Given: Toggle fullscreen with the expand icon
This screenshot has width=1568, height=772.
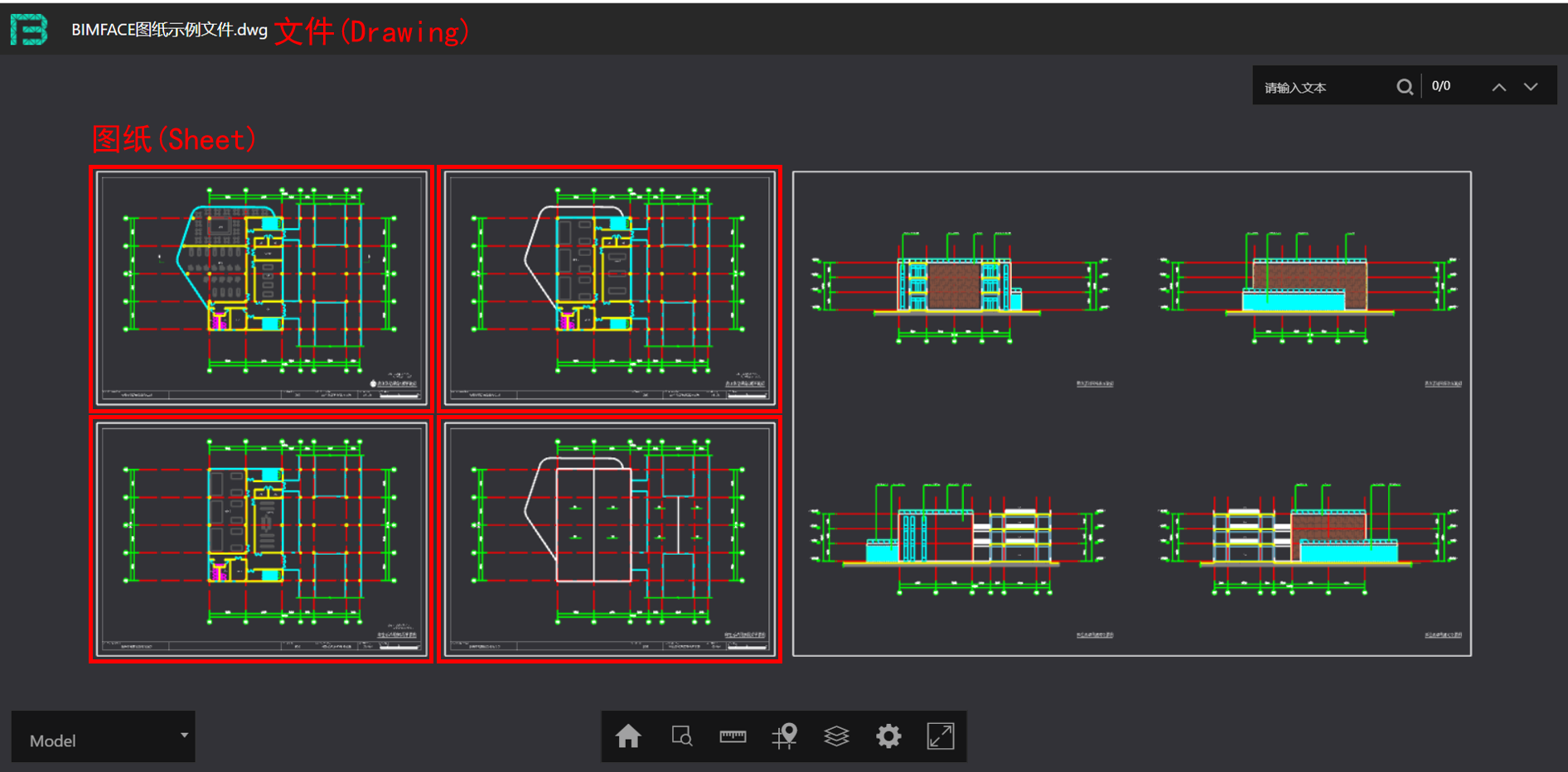Looking at the screenshot, I should click(941, 736).
